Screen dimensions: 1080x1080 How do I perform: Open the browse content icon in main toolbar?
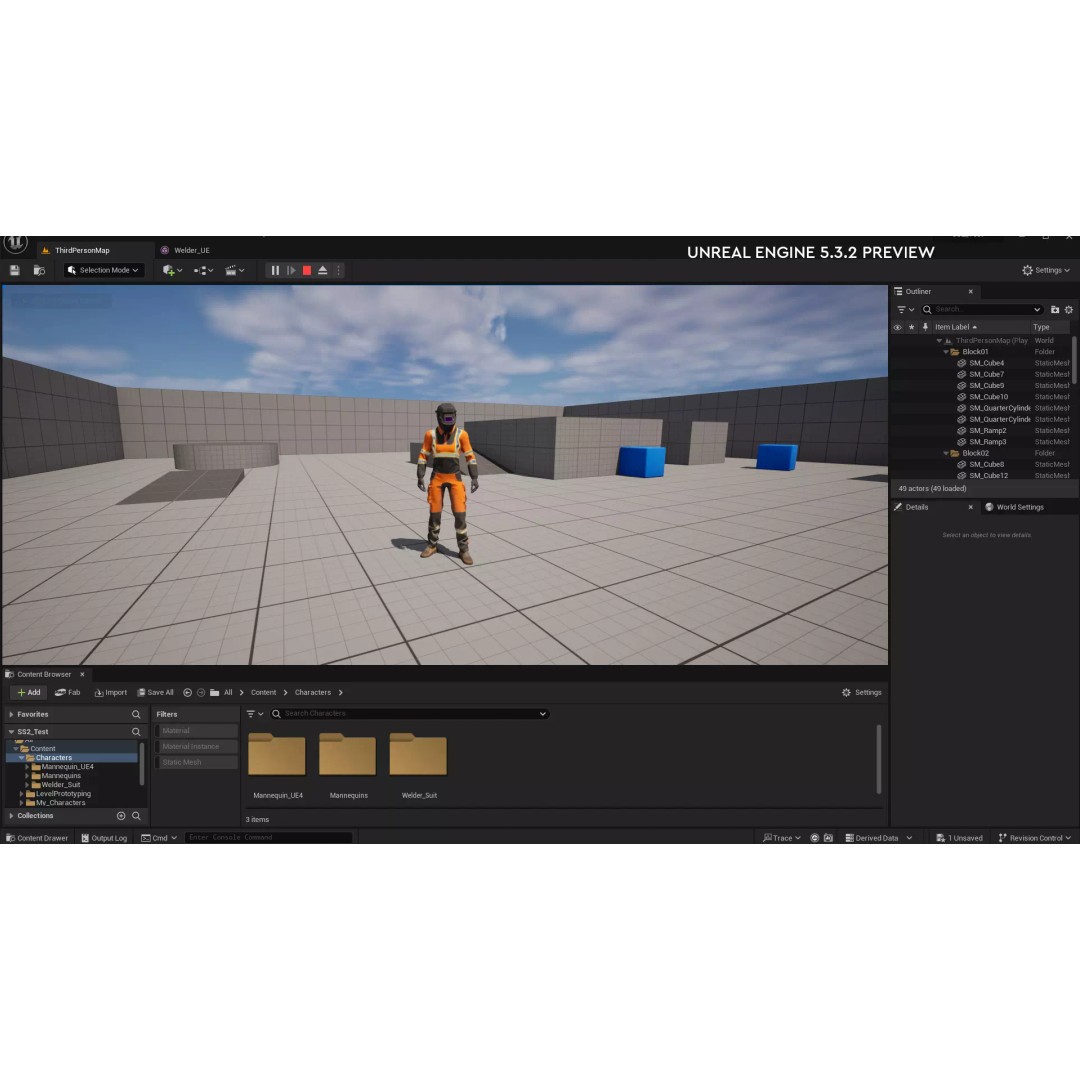pyautogui.click(x=39, y=271)
